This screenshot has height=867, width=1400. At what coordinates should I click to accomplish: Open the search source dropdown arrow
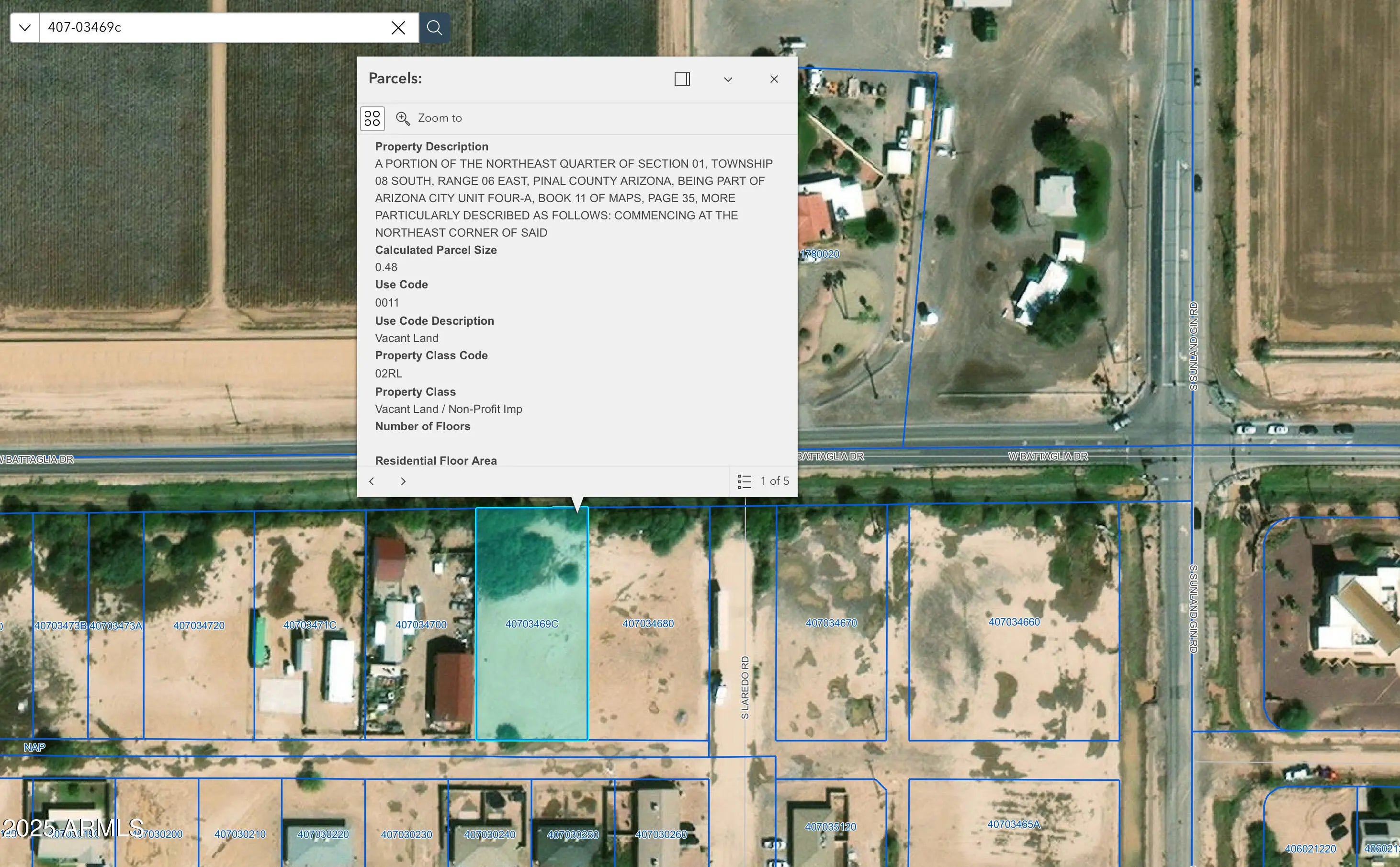point(24,27)
